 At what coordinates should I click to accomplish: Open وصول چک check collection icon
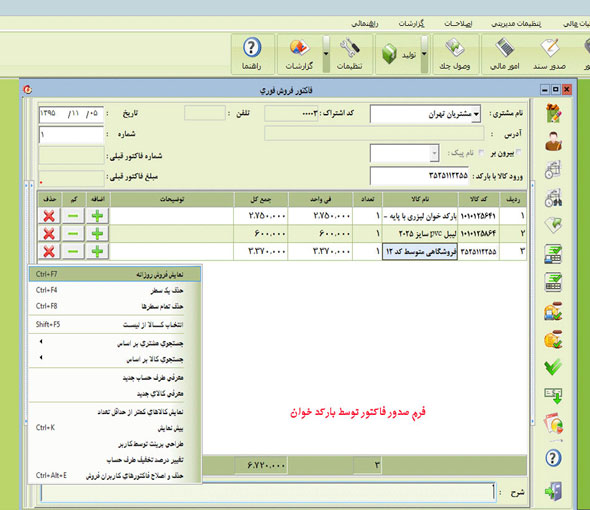click(x=455, y=54)
